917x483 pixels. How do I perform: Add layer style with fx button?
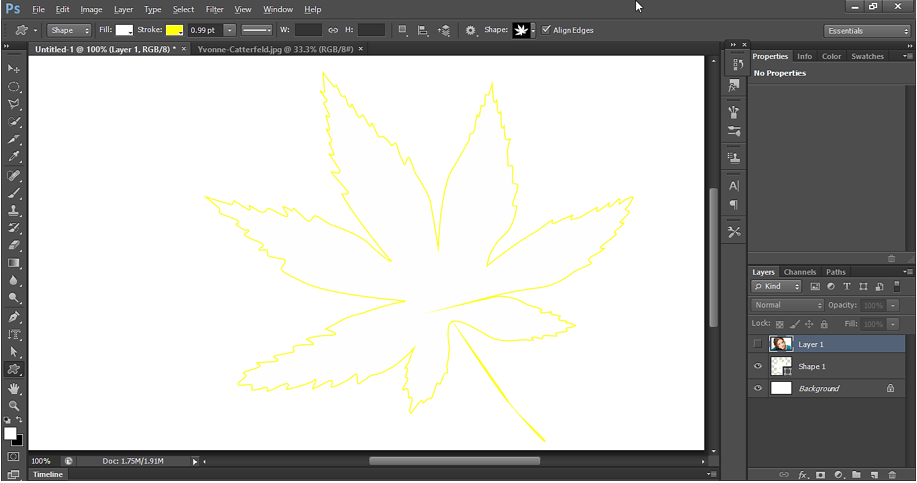(803, 475)
